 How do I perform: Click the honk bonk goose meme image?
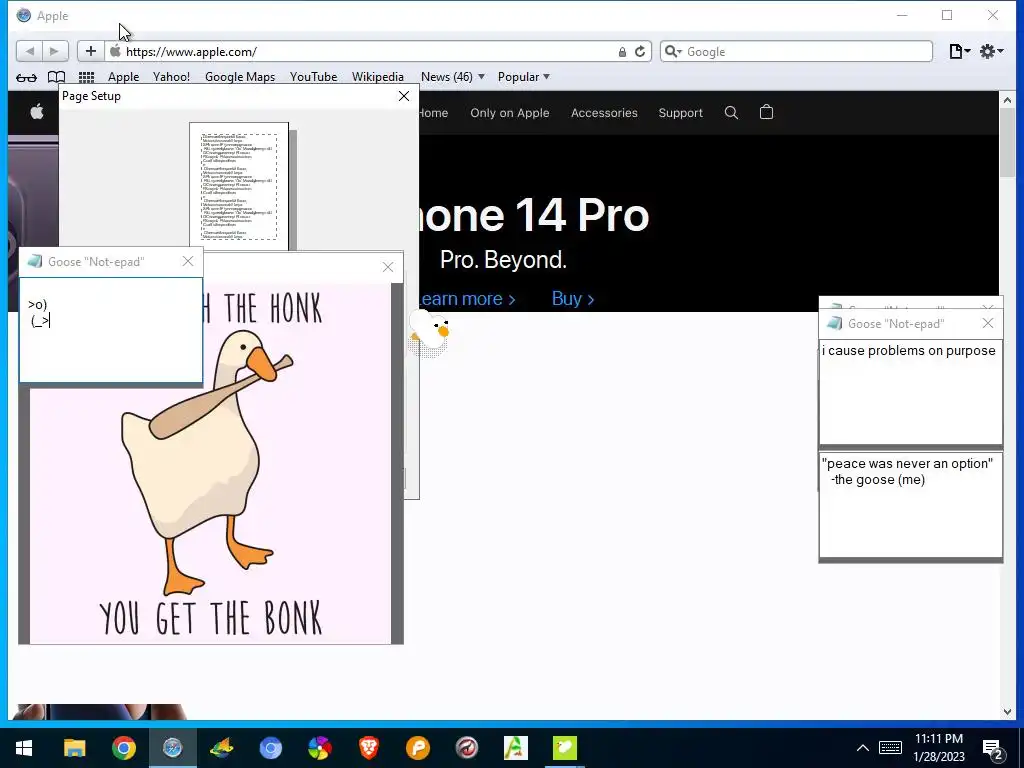point(210,462)
